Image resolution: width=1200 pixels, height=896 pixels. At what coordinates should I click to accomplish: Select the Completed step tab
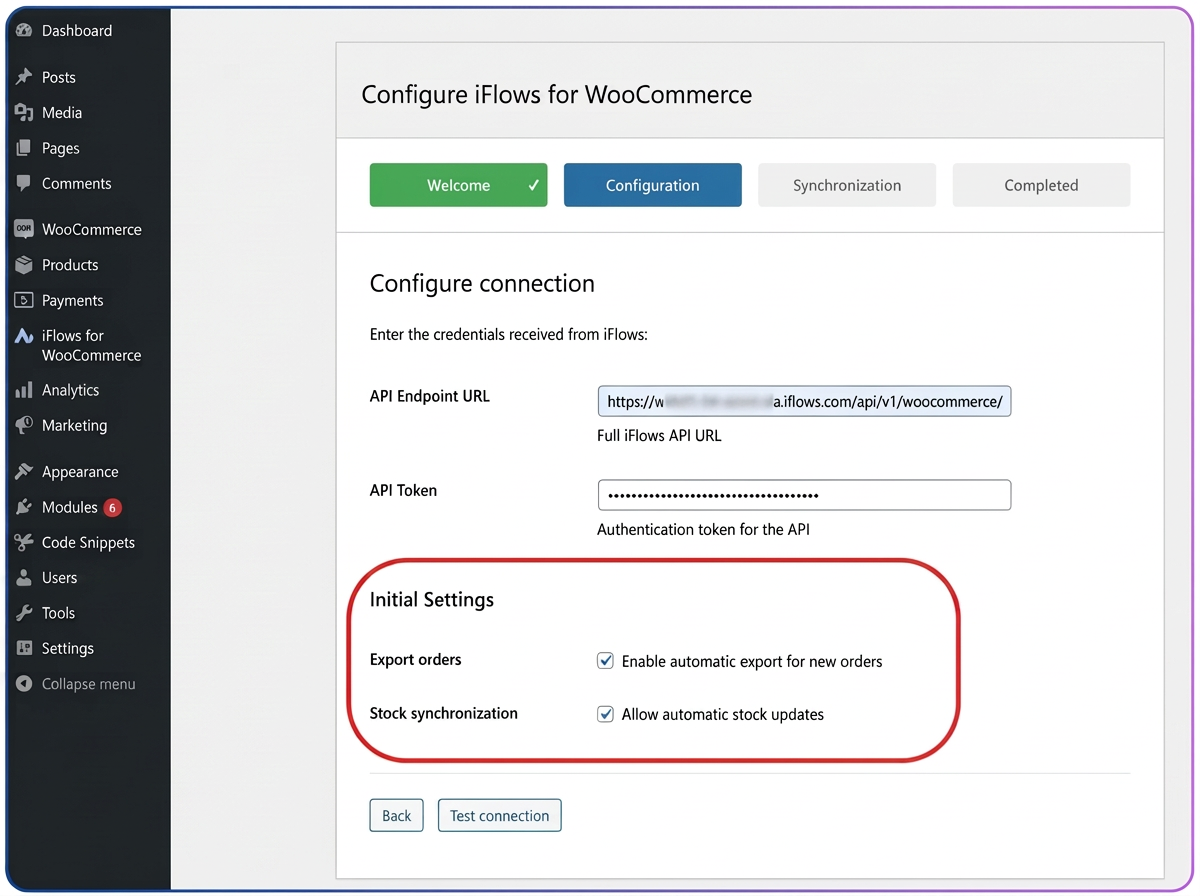1041,185
